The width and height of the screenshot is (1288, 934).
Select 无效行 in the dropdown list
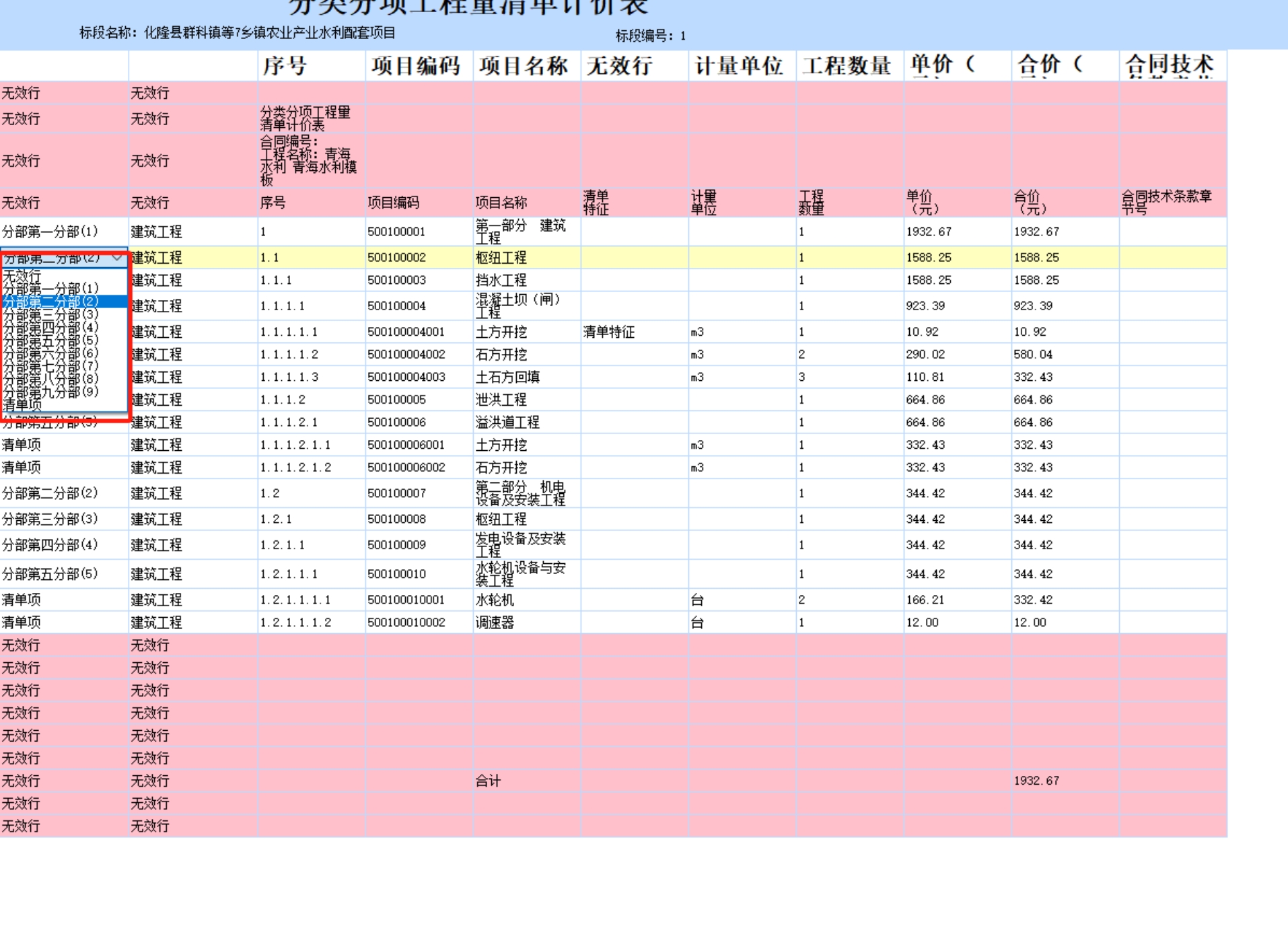pyautogui.click(x=22, y=276)
